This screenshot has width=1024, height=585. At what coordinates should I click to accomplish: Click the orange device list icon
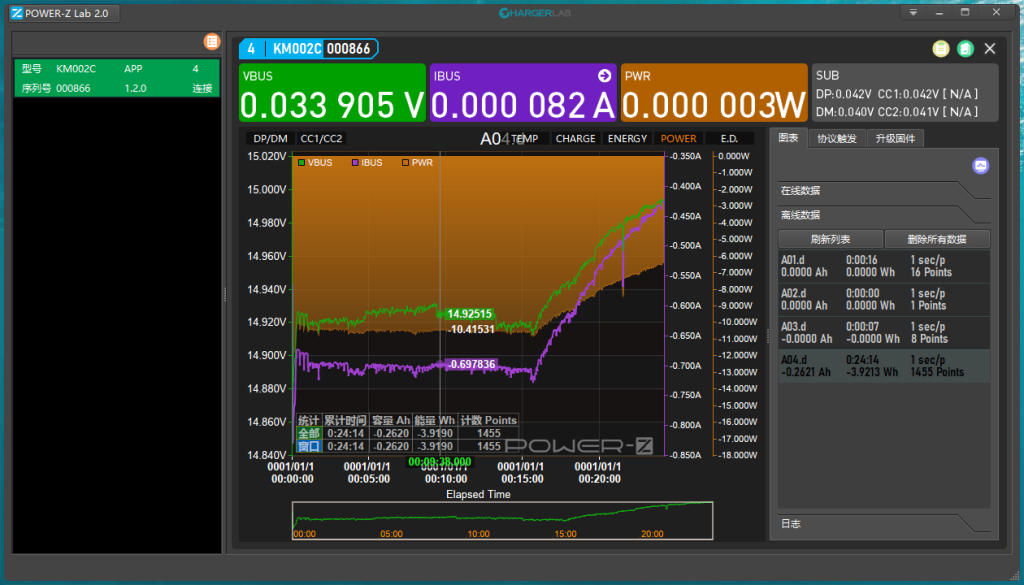(x=212, y=42)
